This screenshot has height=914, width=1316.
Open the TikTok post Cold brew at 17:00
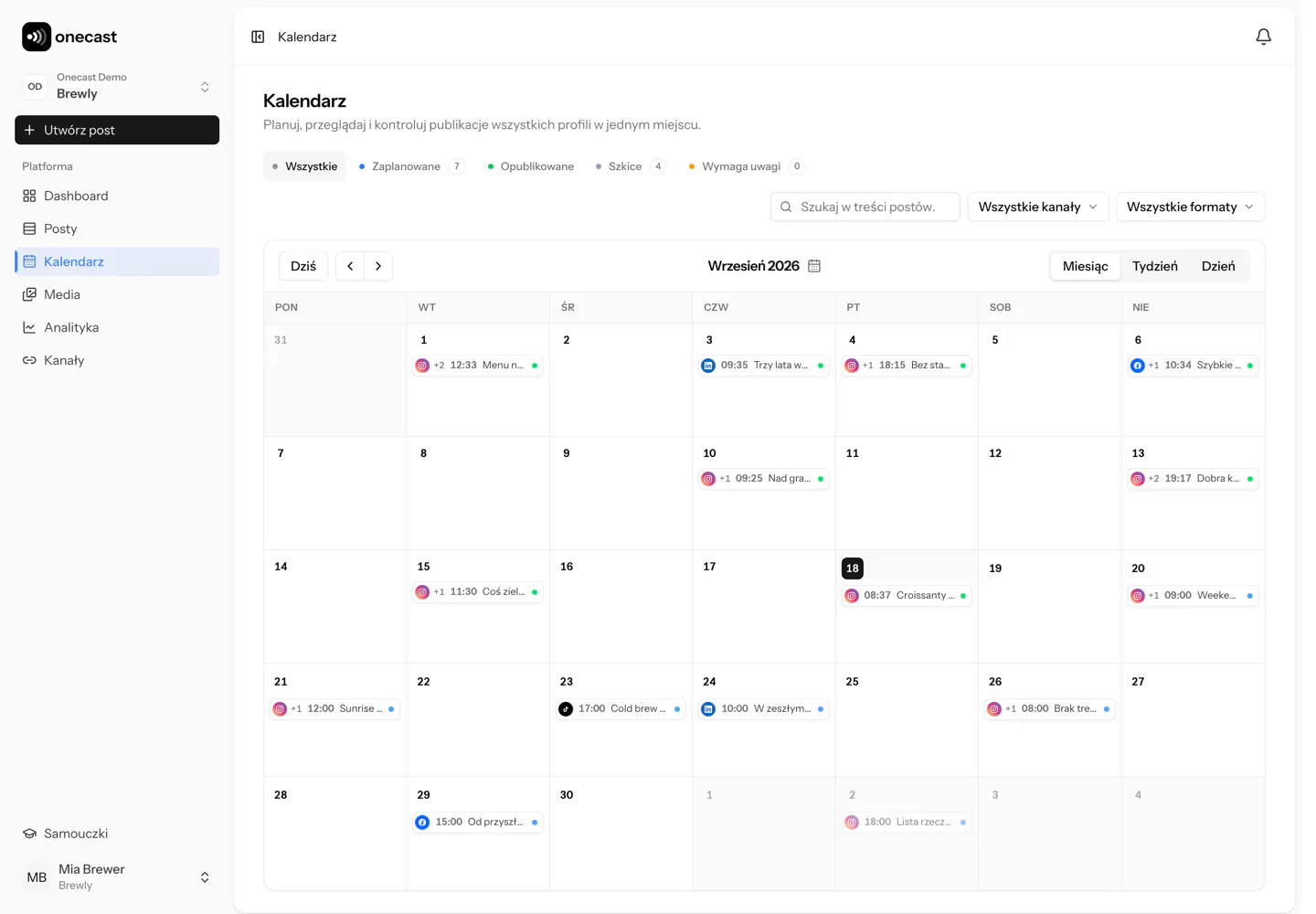tap(621, 708)
